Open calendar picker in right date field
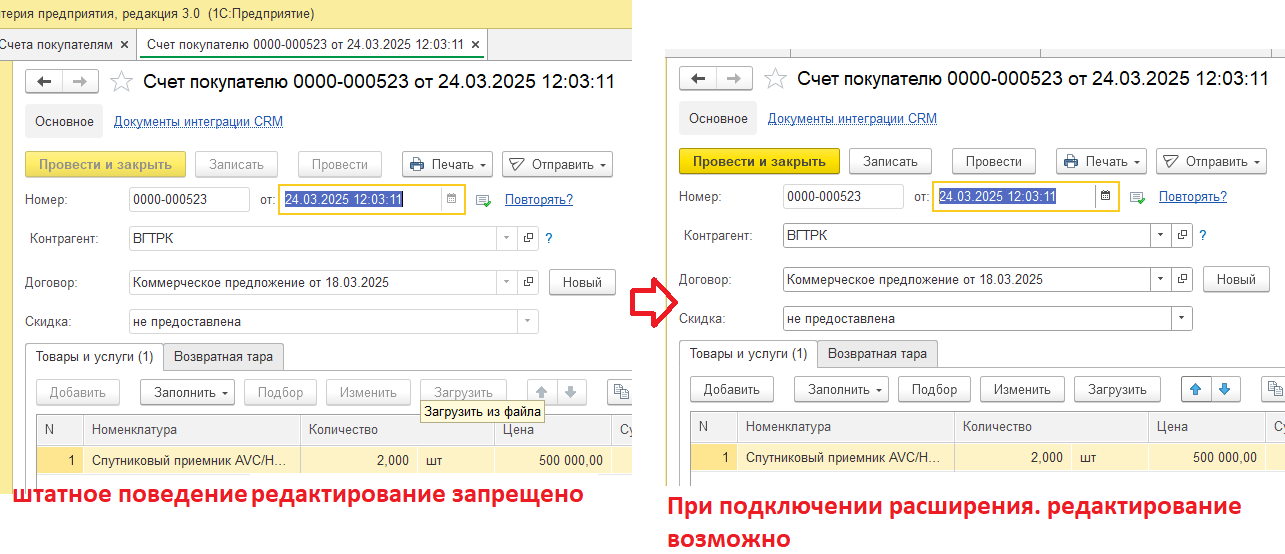This screenshot has height=554, width=1285. [x=1105, y=197]
